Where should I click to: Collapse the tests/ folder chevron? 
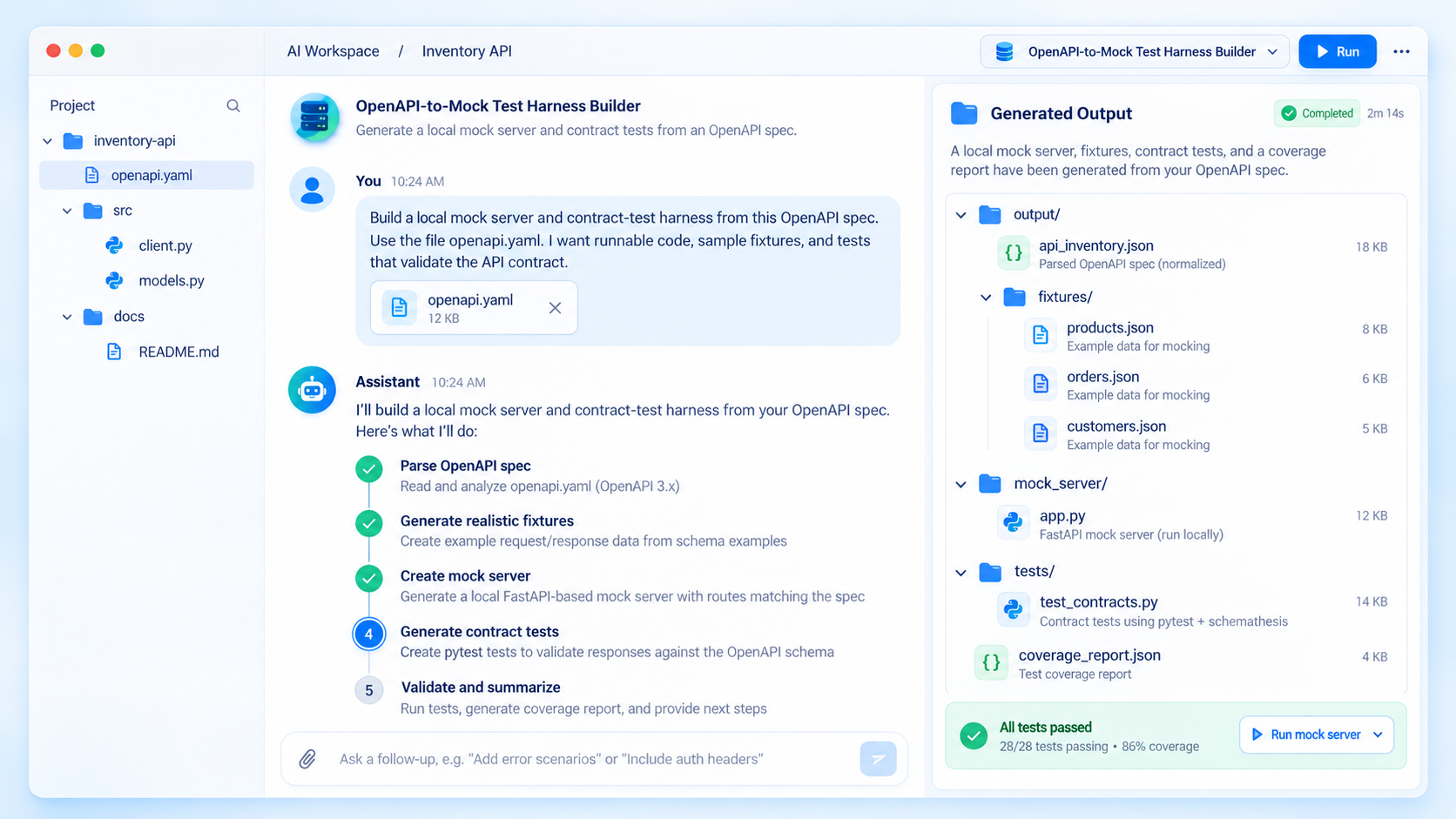pyautogui.click(x=961, y=573)
